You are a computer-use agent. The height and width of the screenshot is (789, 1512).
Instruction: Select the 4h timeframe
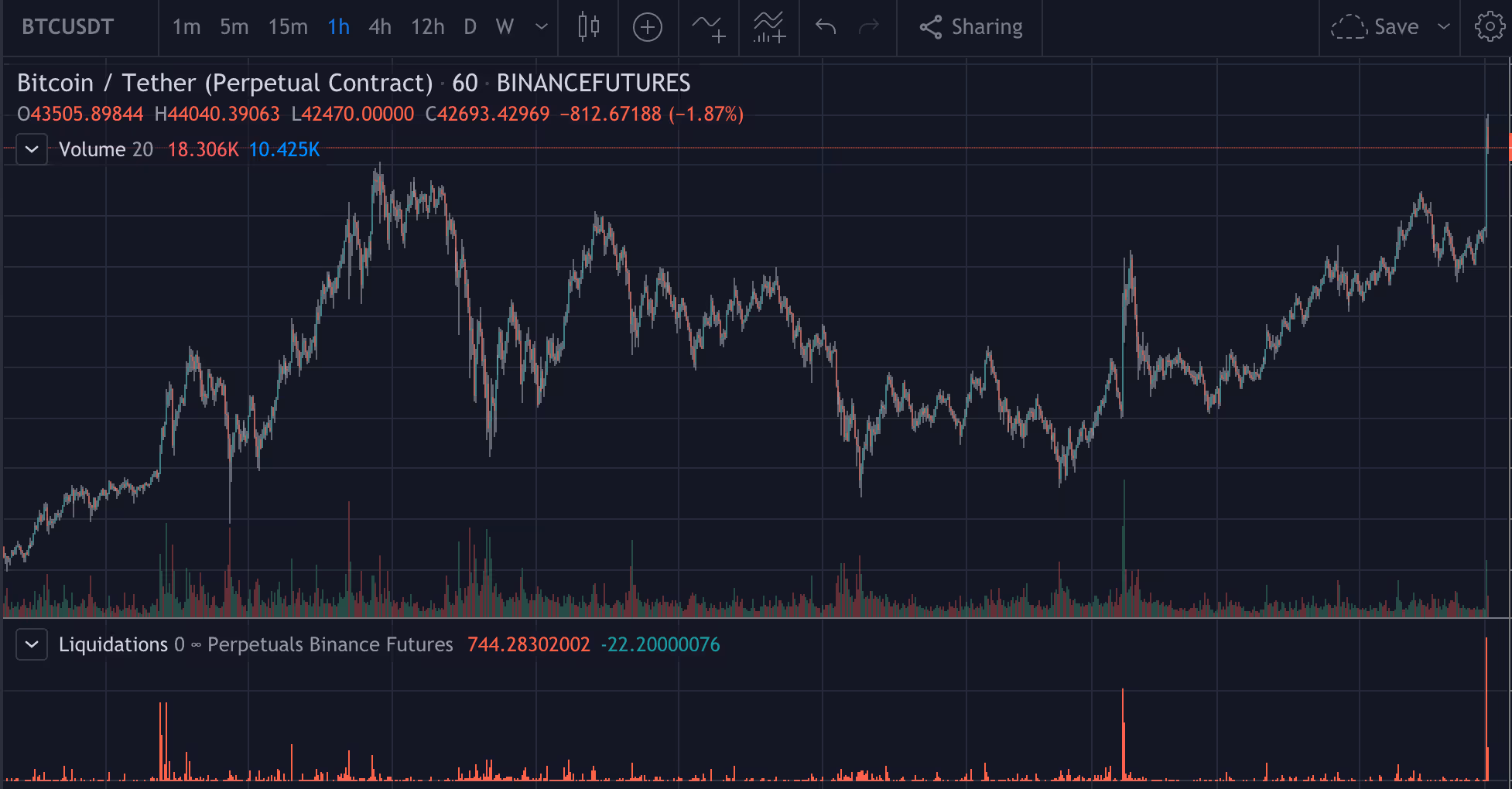click(x=380, y=27)
